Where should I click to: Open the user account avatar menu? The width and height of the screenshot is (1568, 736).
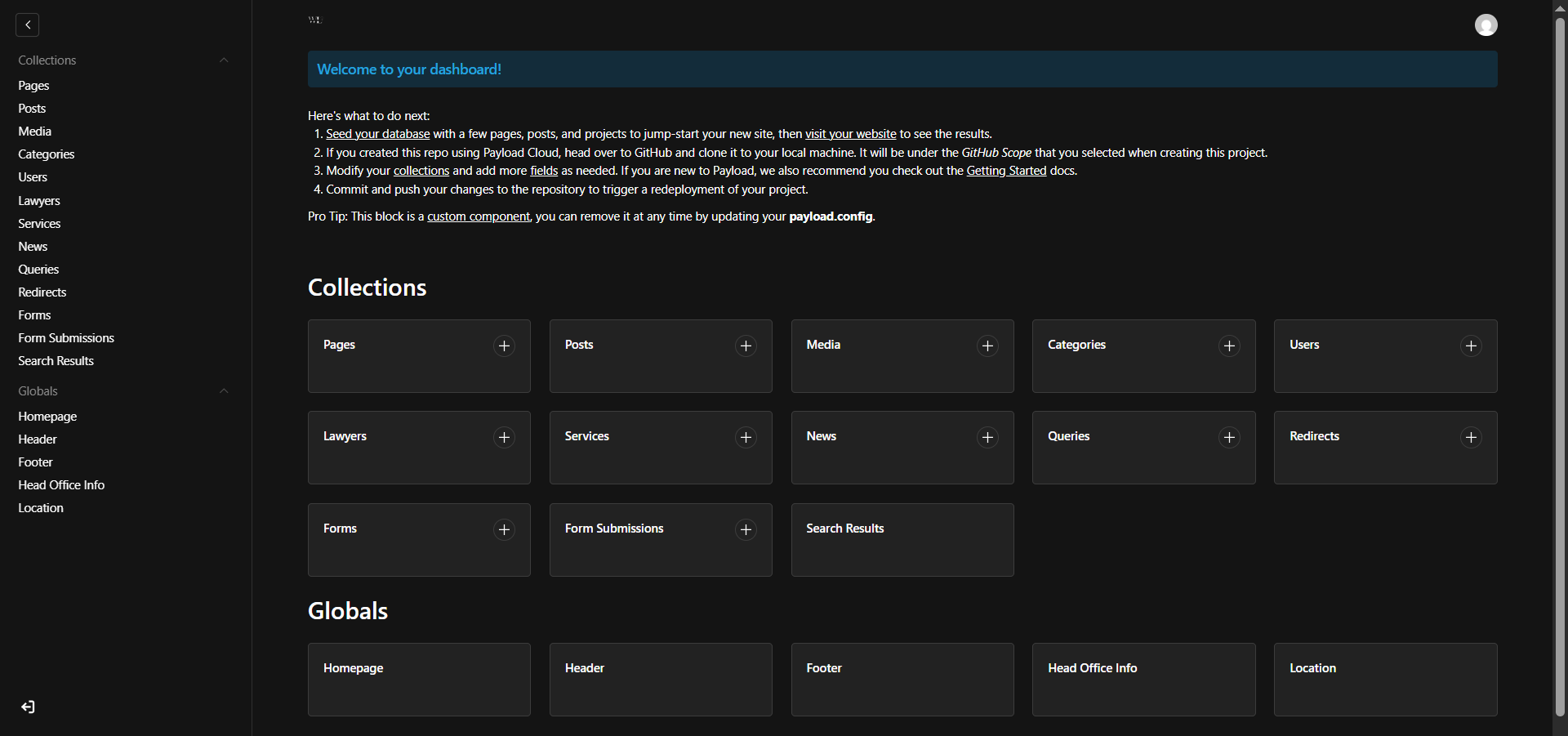(x=1486, y=25)
